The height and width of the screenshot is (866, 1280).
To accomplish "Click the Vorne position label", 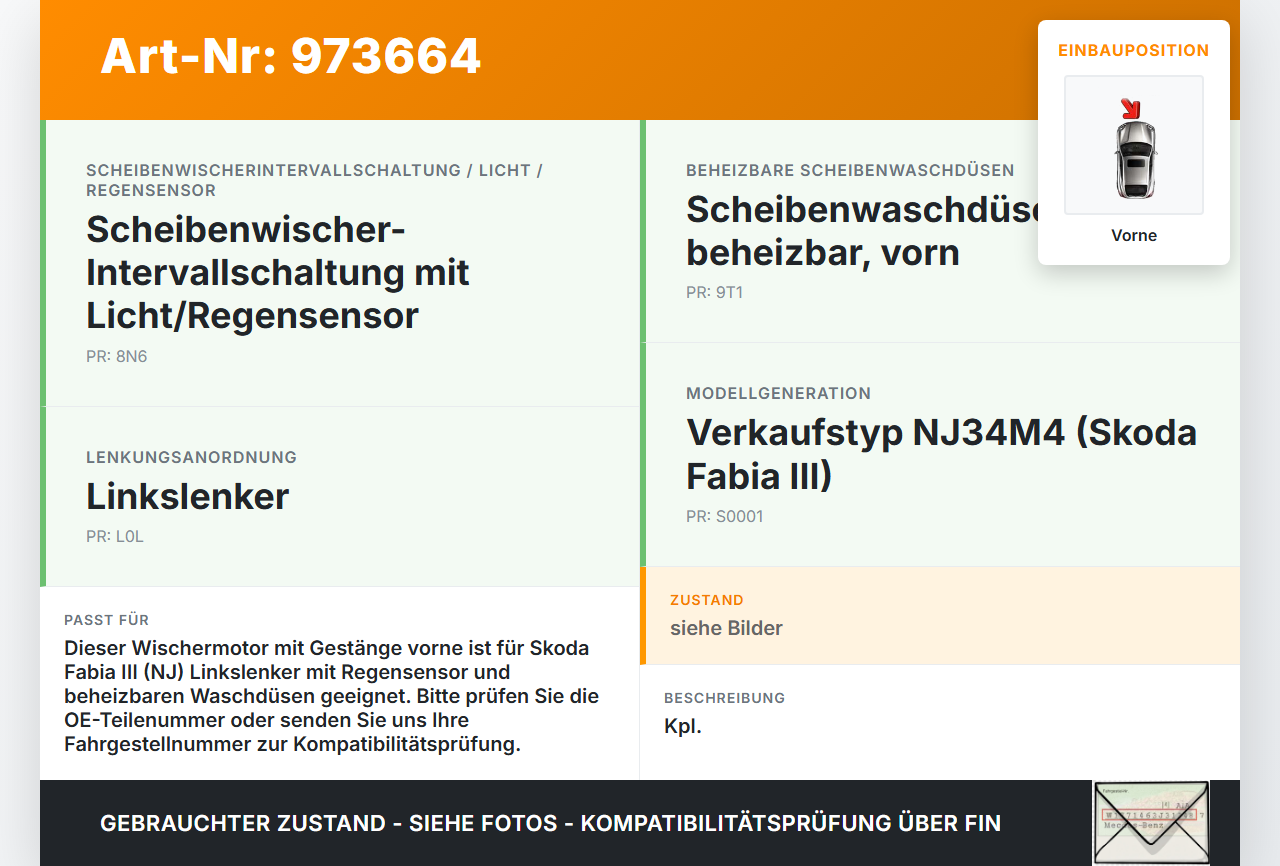I will (1133, 235).
